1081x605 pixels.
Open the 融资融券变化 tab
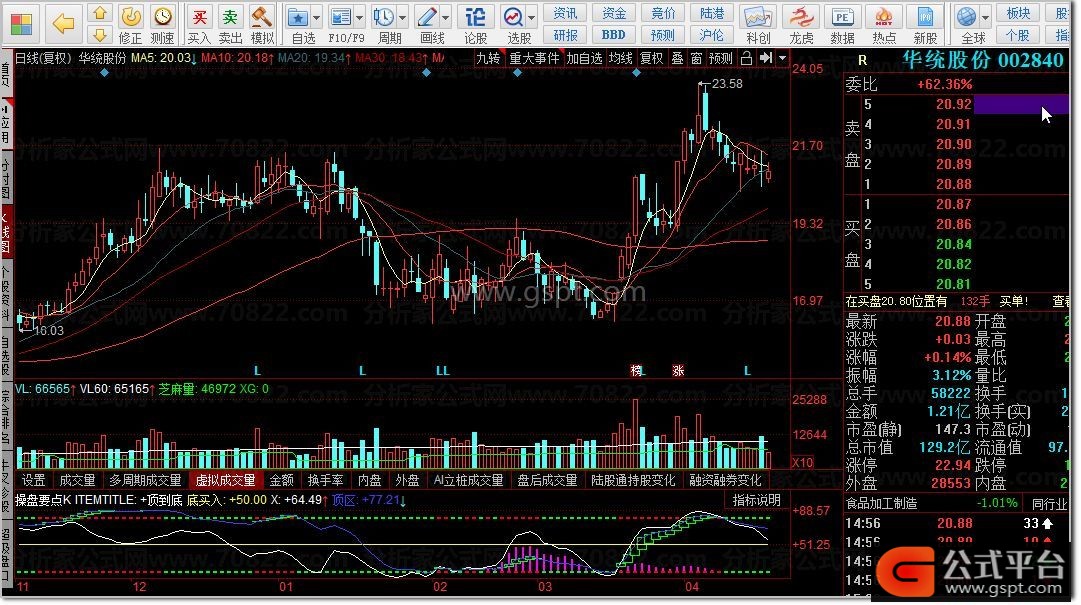(725, 480)
